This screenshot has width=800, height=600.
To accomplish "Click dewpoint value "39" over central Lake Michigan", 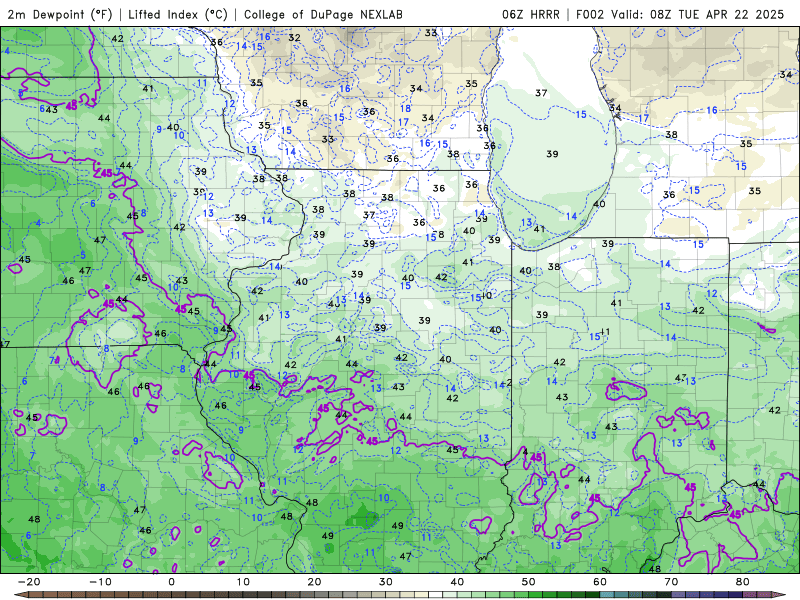I will 552,154.
